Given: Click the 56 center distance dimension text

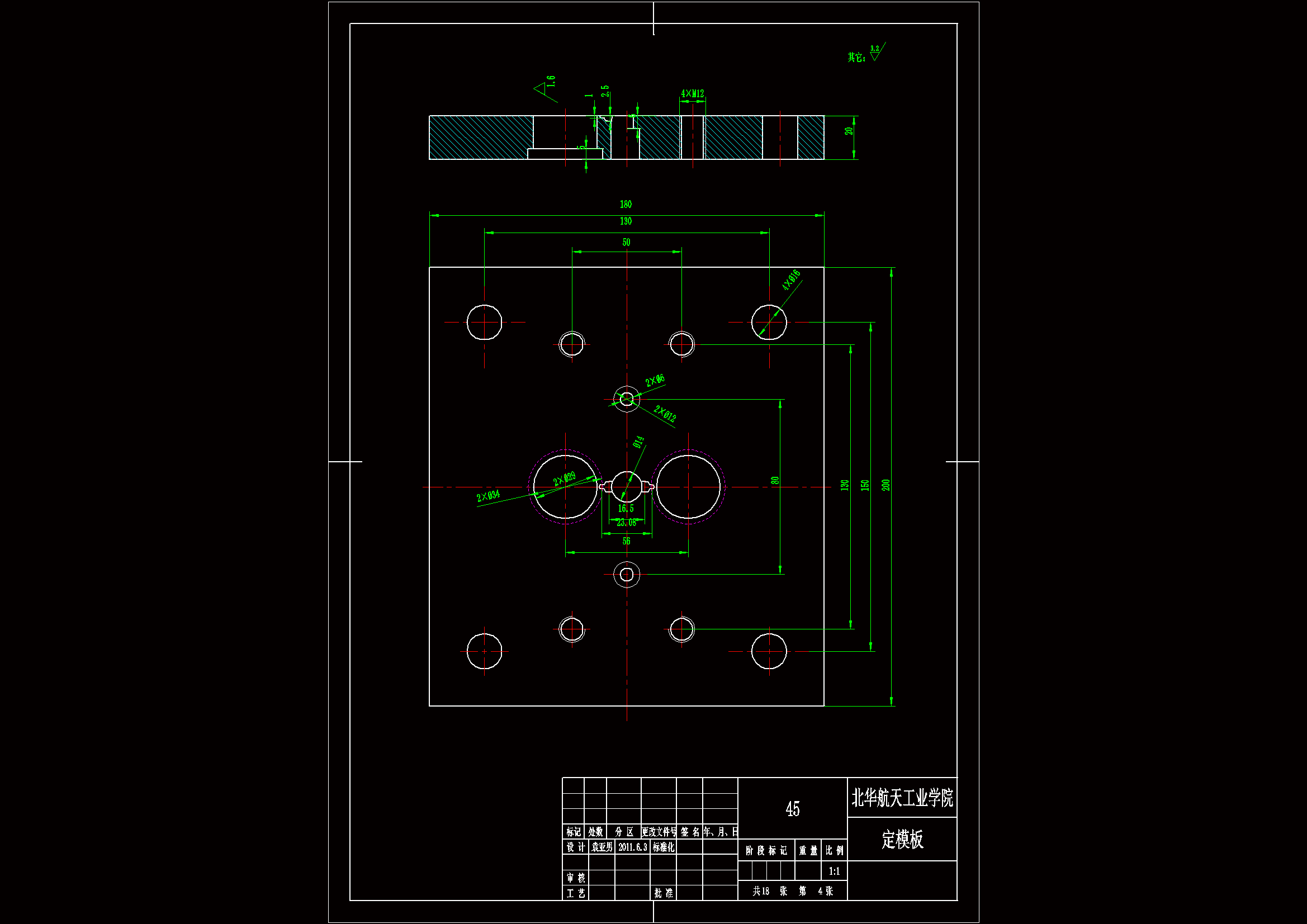Looking at the screenshot, I should tap(626, 541).
